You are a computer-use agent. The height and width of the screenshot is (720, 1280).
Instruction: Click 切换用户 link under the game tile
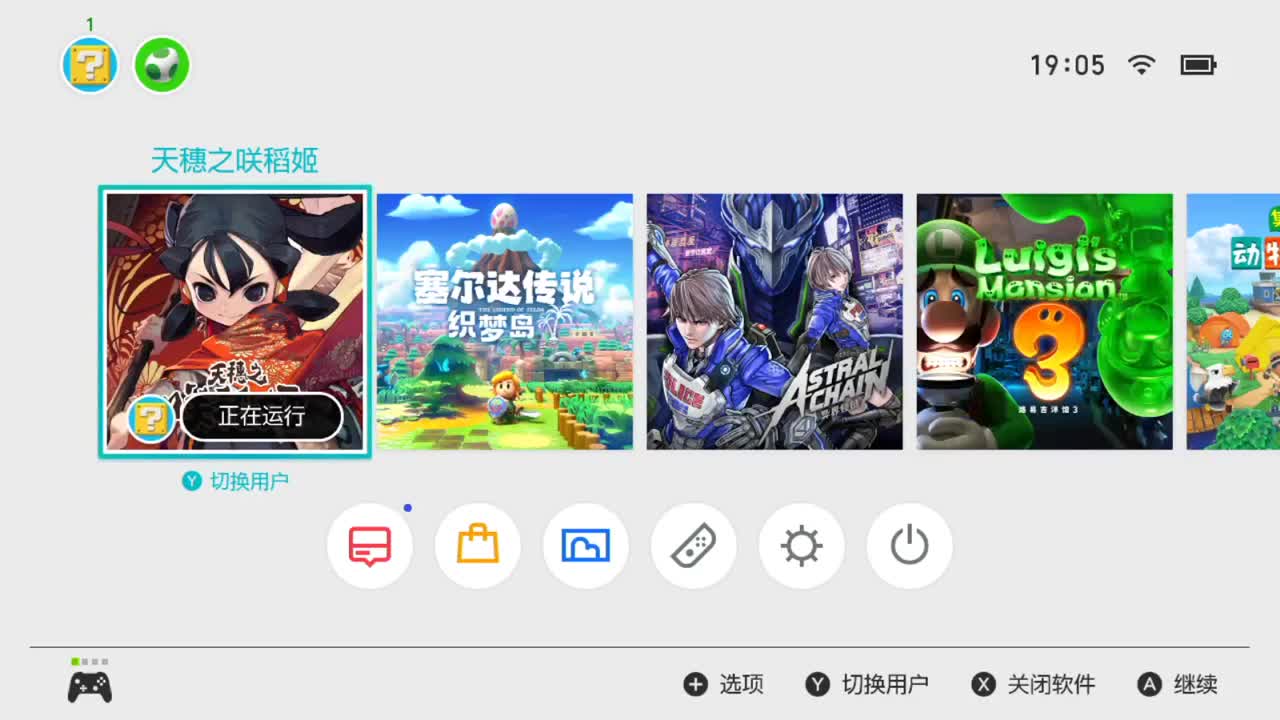click(x=236, y=481)
